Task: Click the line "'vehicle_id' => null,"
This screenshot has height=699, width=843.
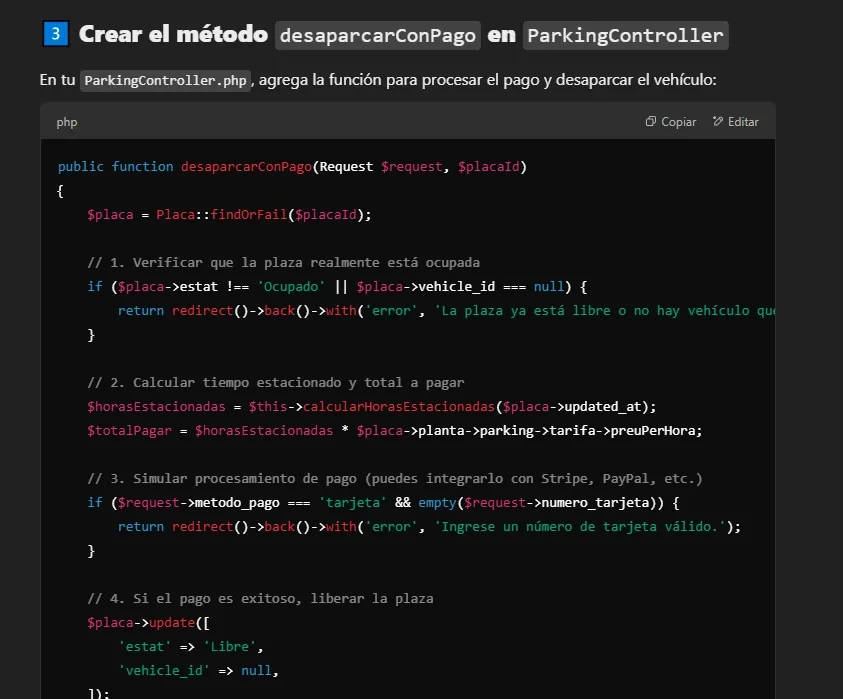Action: [x=198, y=671]
